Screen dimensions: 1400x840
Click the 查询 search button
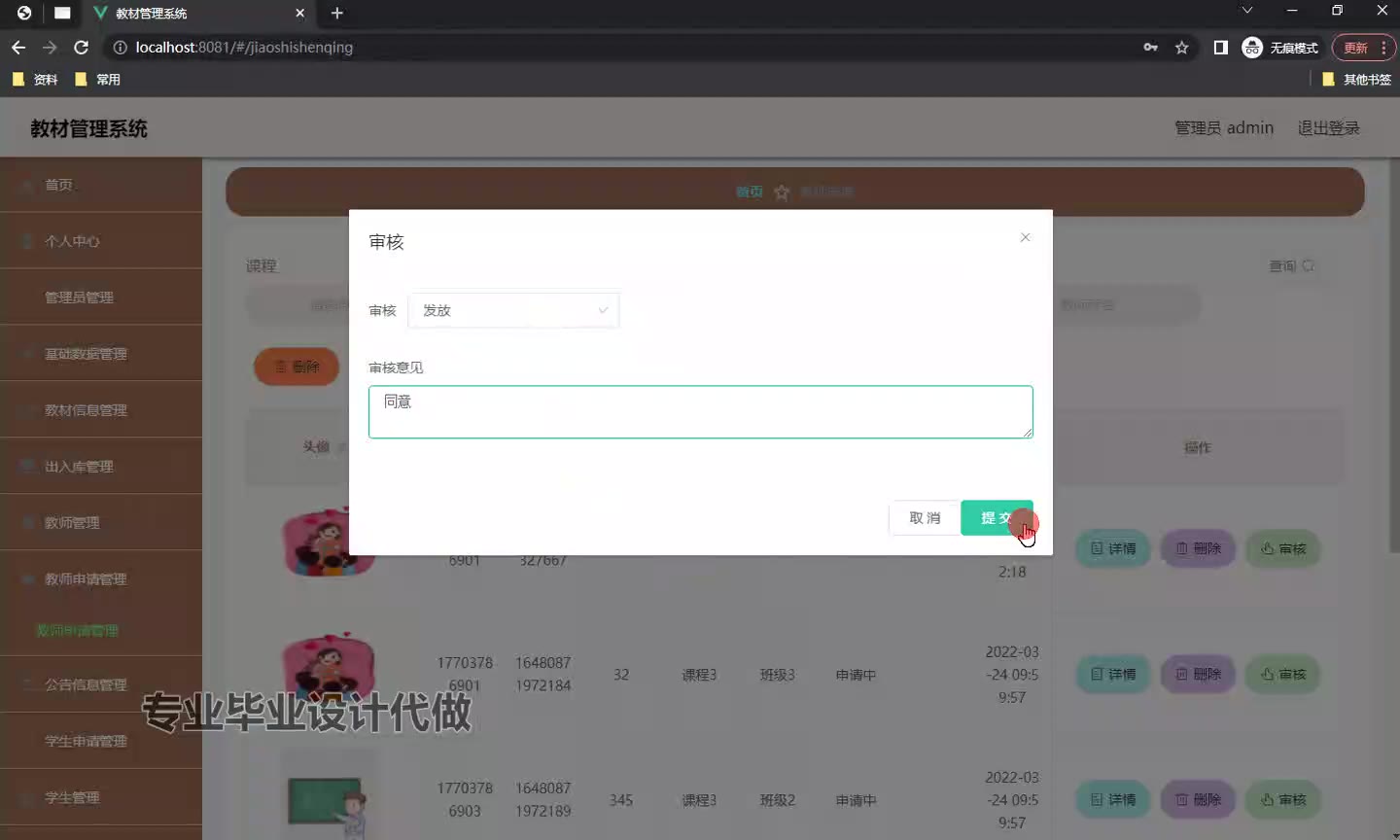tap(1292, 265)
